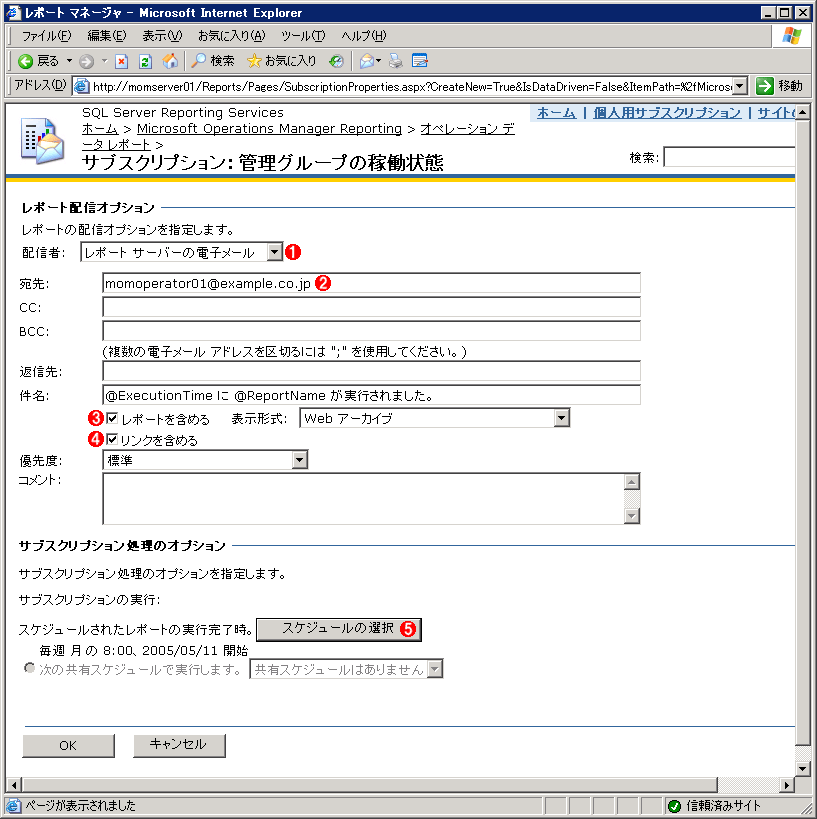Click the green Go (移動) arrow icon
The width and height of the screenshot is (817, 819).
tap(764, 86)
